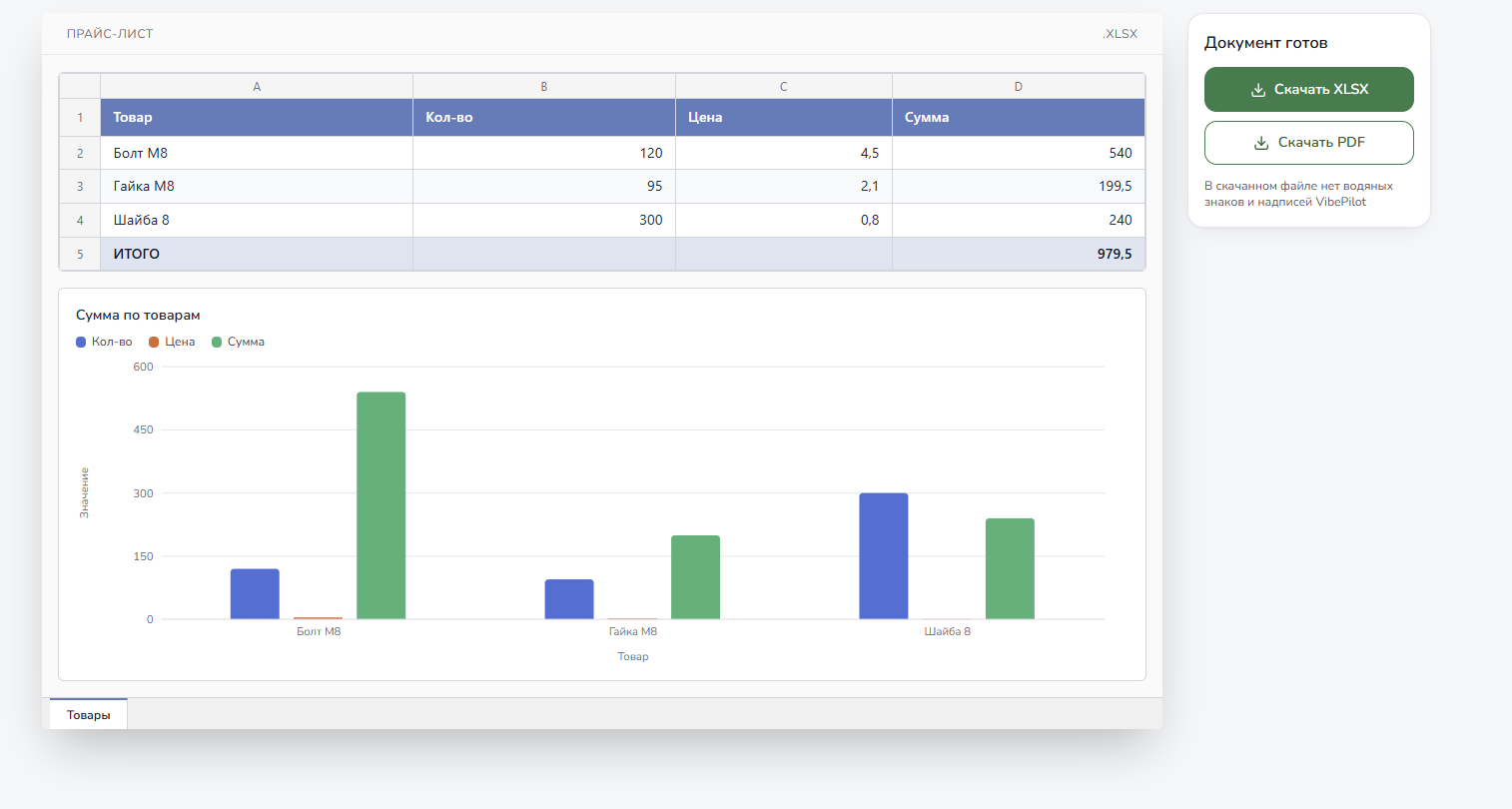Open the Товары sheet tab
Image resolution: width=1512 pixels, height=809 pixels.
89,714
